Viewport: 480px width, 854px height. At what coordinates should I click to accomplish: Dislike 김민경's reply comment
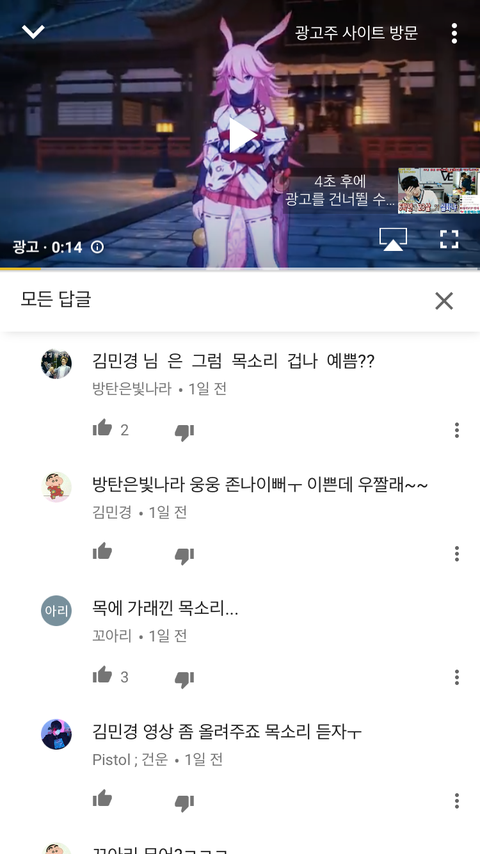184,556
